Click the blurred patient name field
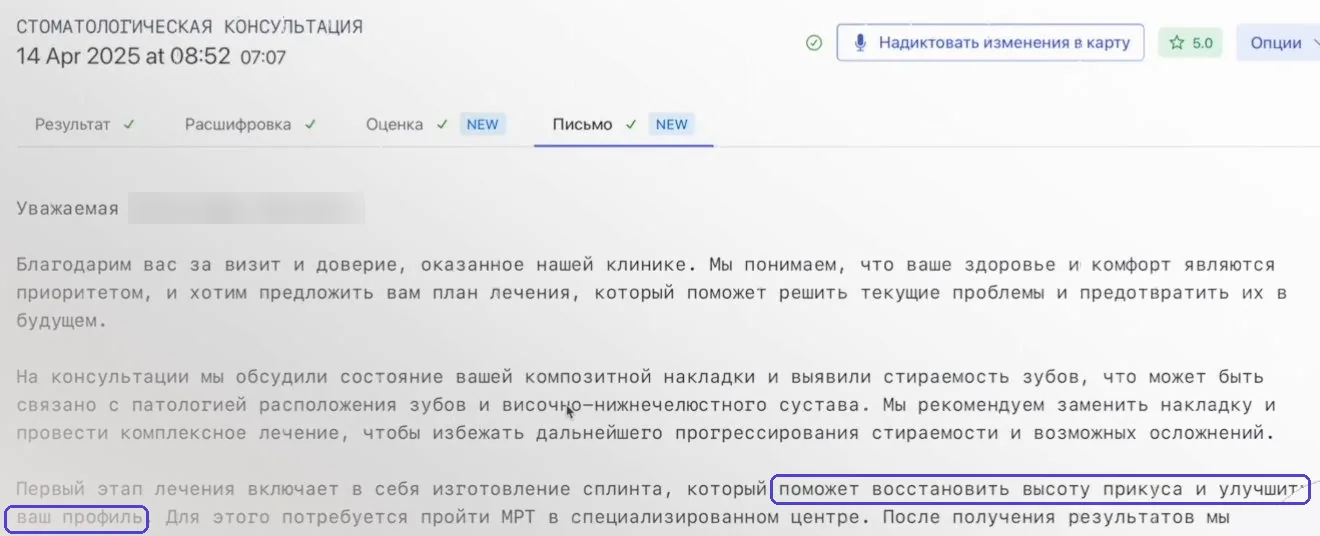The width and height of the screenshot is (1320, 536). click(247, 209)
